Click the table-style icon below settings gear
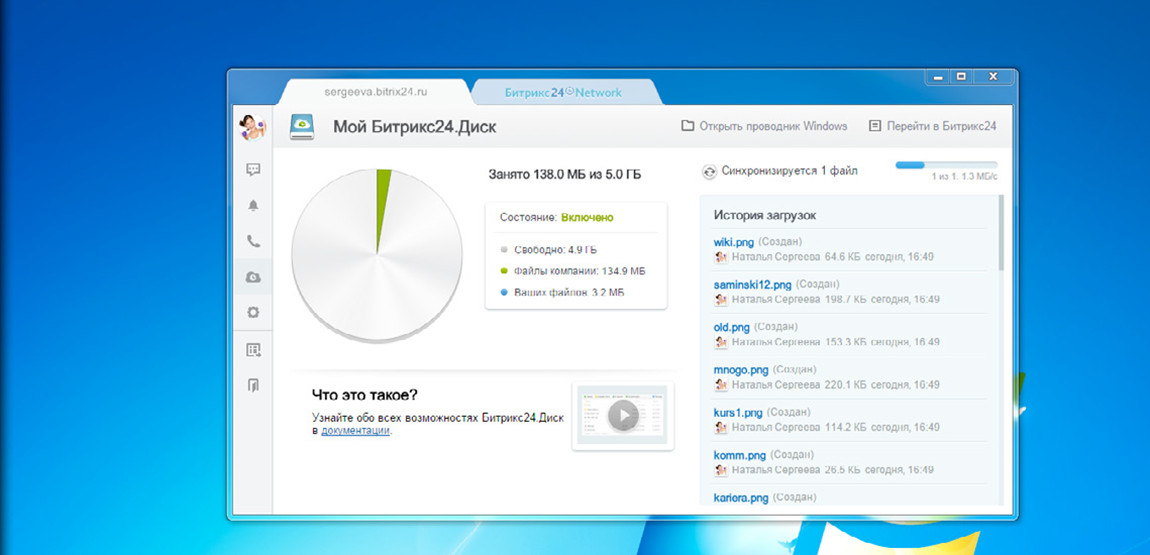Screen dimensions: 1150x555 tap(253, 350)
